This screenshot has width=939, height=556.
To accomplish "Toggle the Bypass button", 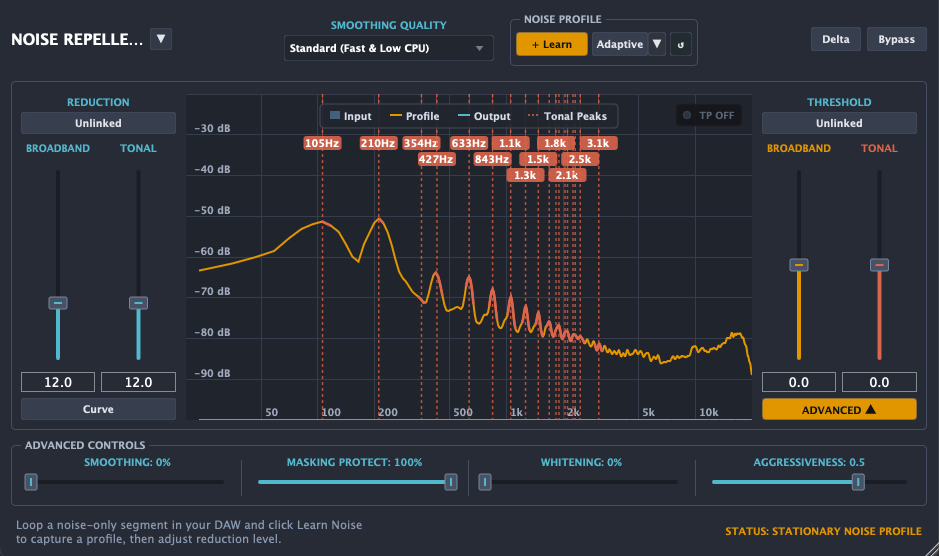I will tap(896, 39).
